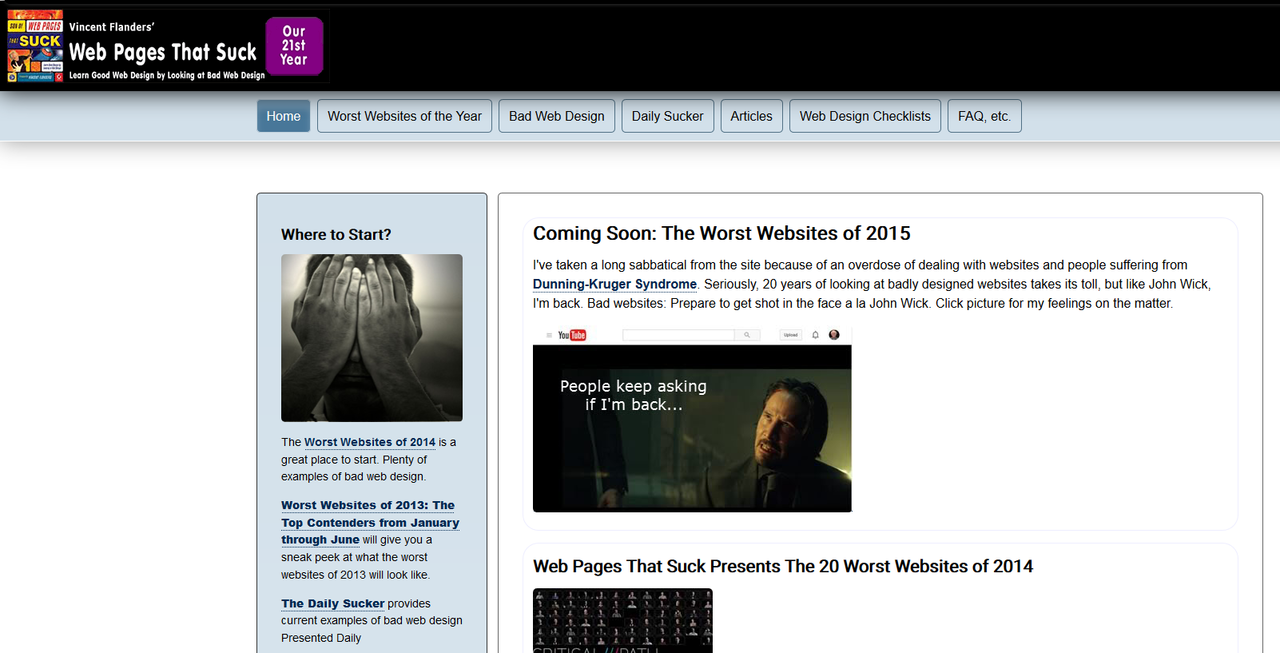Open the Articles nav item
Image resolution: width=1280 pixels, height=653 pixels.
[751, 116]
